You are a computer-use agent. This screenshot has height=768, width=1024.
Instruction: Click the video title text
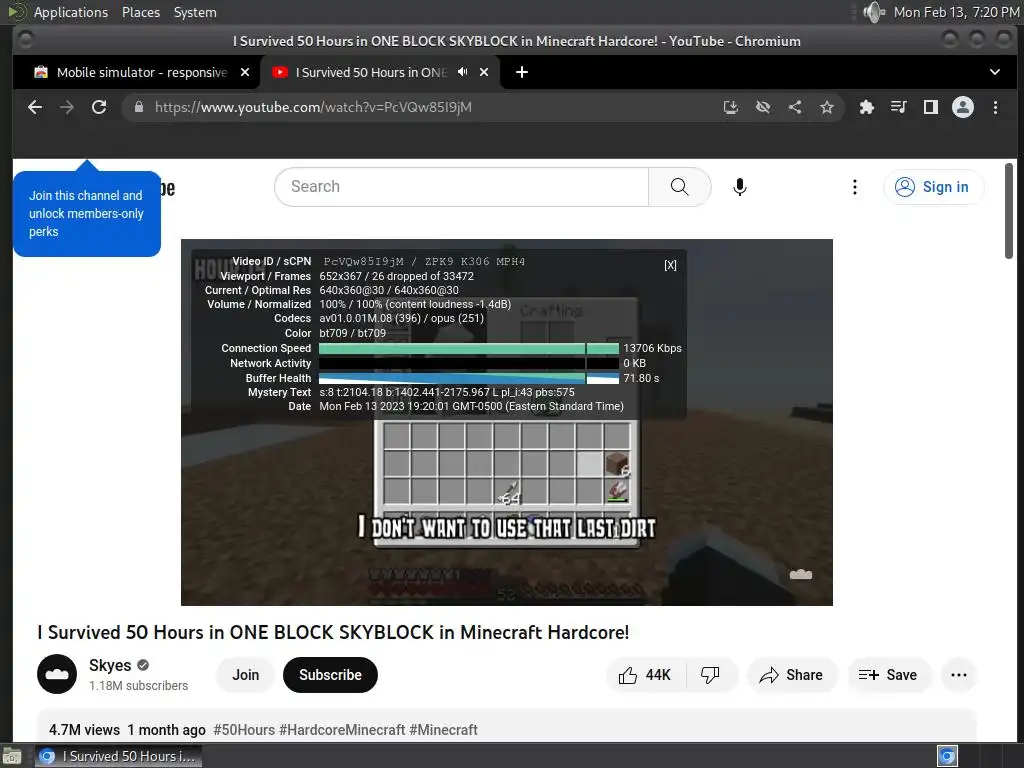(x=333, y=632)
